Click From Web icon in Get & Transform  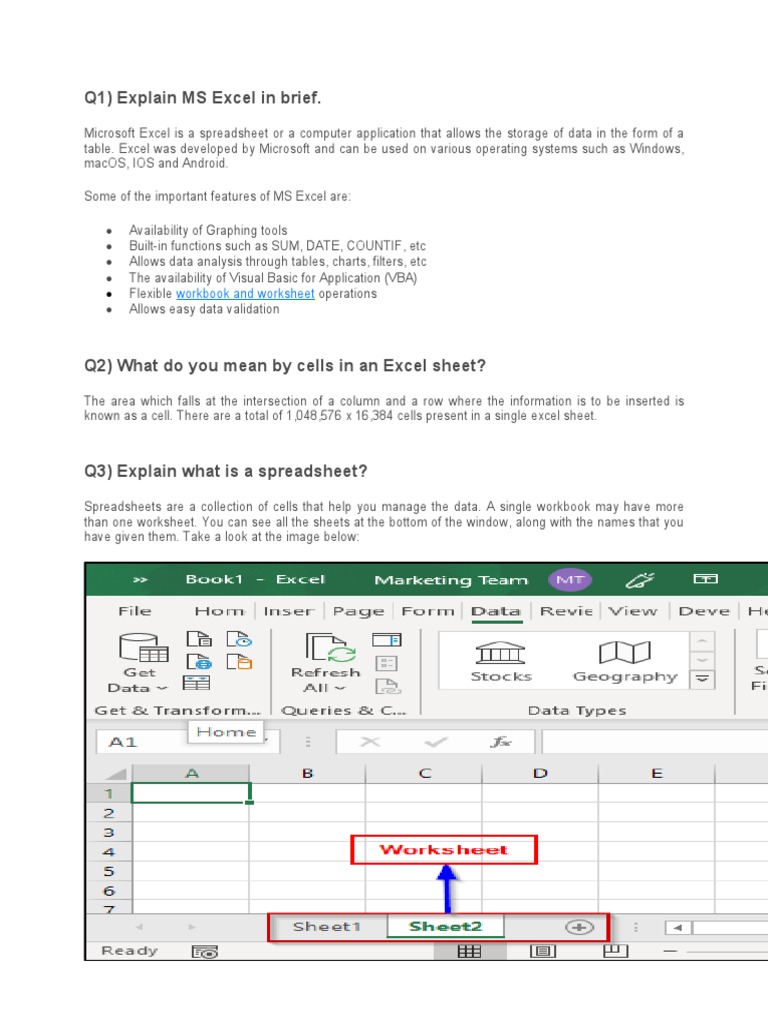pyautogui.click(x=199, y=662)
